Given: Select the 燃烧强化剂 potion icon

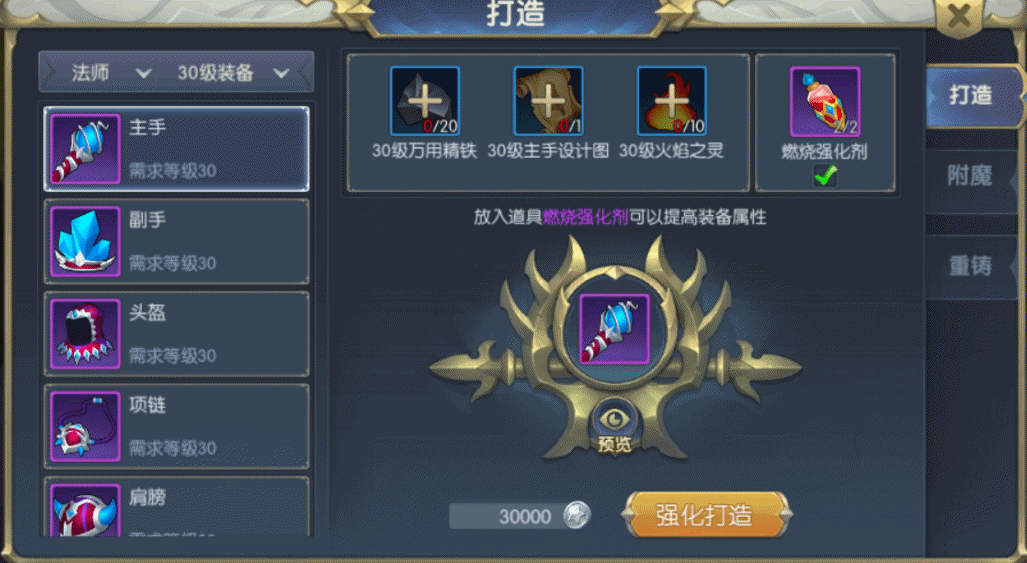Looking at the screenshot, I should [825, 101].
